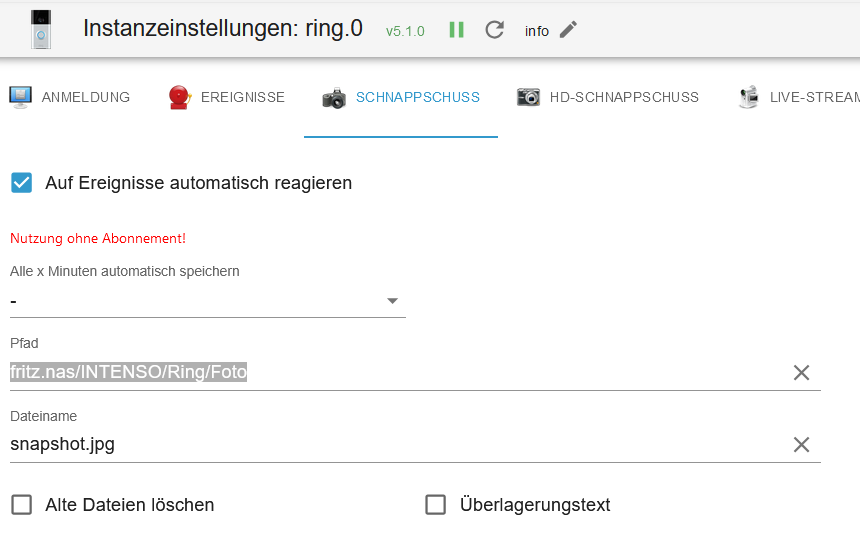This screenshot has width=860, height=558.
Task: Click the Live-Stream webcam icon
Action: click(x=748, y=97)
